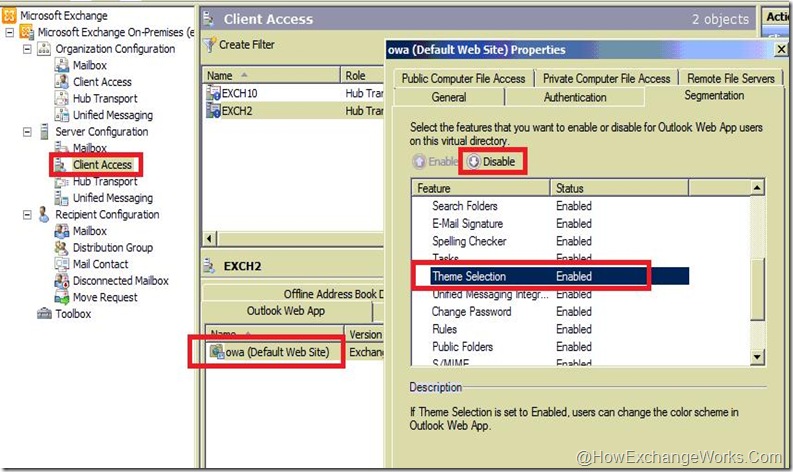Sort virtual directories by Version column
The width and height of the screenshot is (793, 472).
click(x=365, y=334)
